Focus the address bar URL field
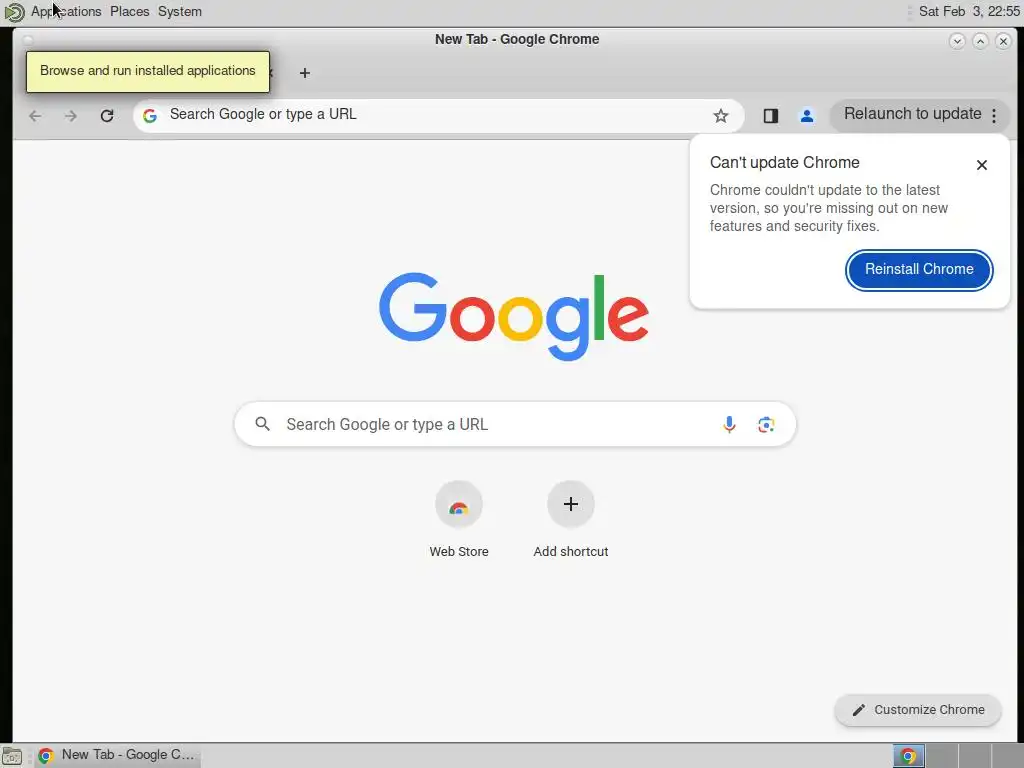 click(x=438, y=115)
